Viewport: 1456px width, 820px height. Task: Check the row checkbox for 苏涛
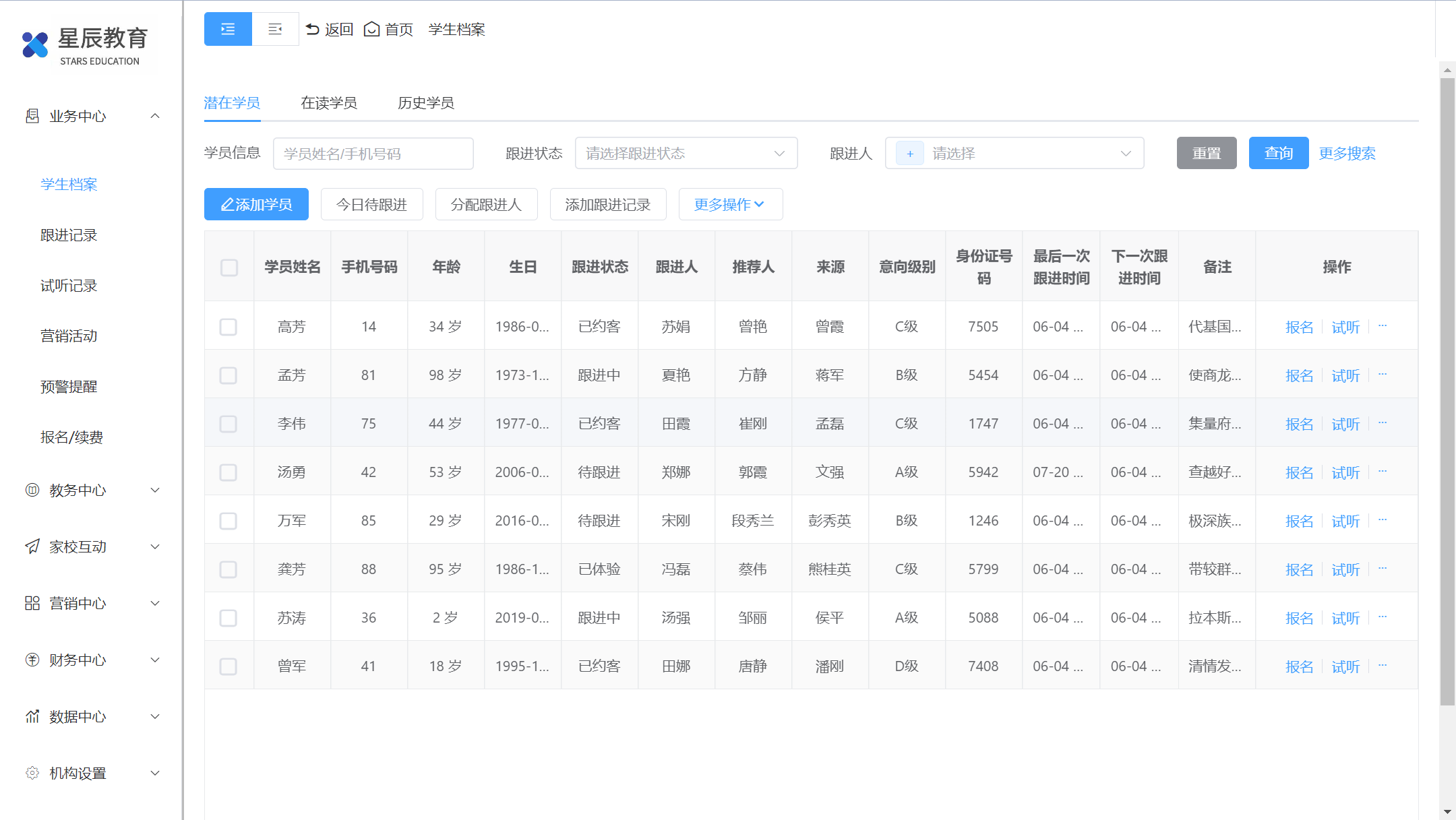(229, 618)
